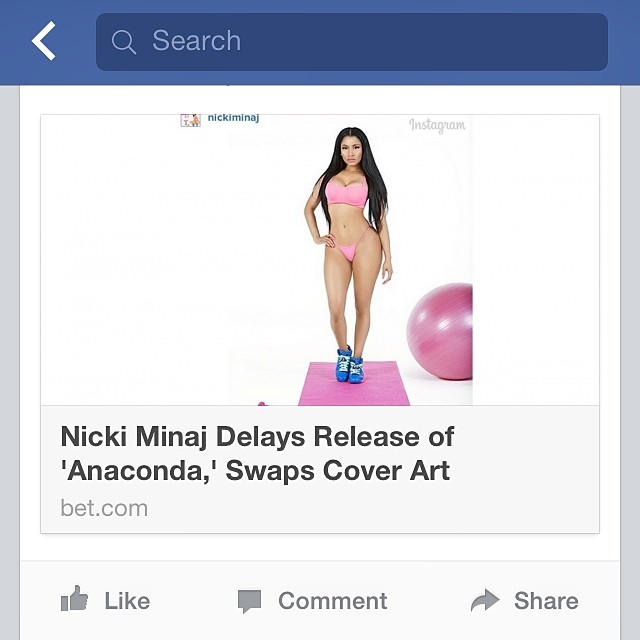
Task: Click the gray link card background beside bet.com
Action: tap(367, 509)
